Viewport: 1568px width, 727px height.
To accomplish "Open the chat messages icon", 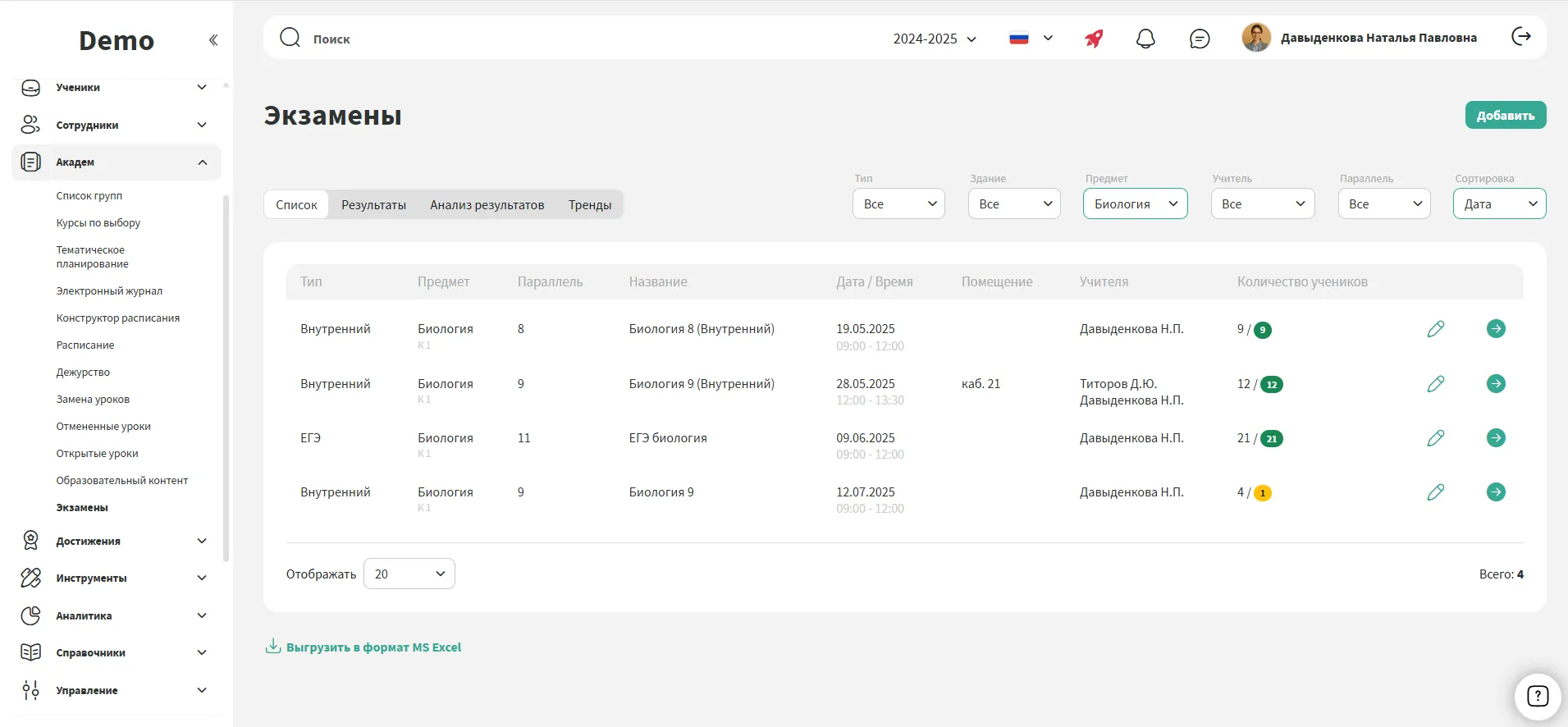I will [x=1199, y=39].
